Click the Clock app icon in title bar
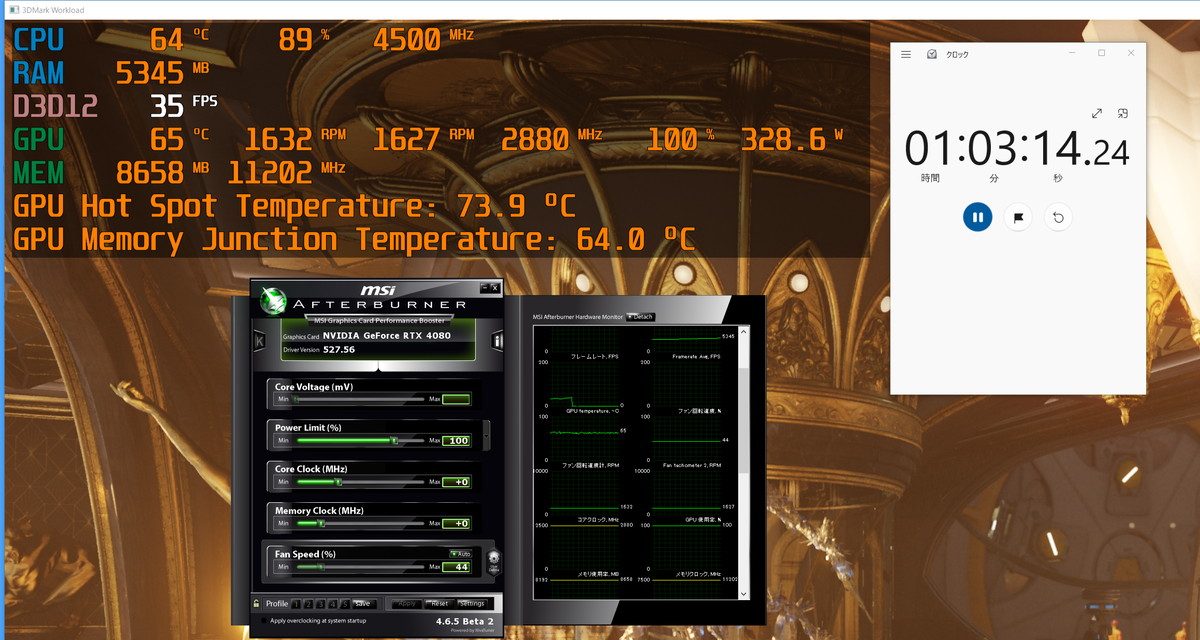Viewport: 1200px width, 640px height. pyautogui.click(x=932, y=54)
